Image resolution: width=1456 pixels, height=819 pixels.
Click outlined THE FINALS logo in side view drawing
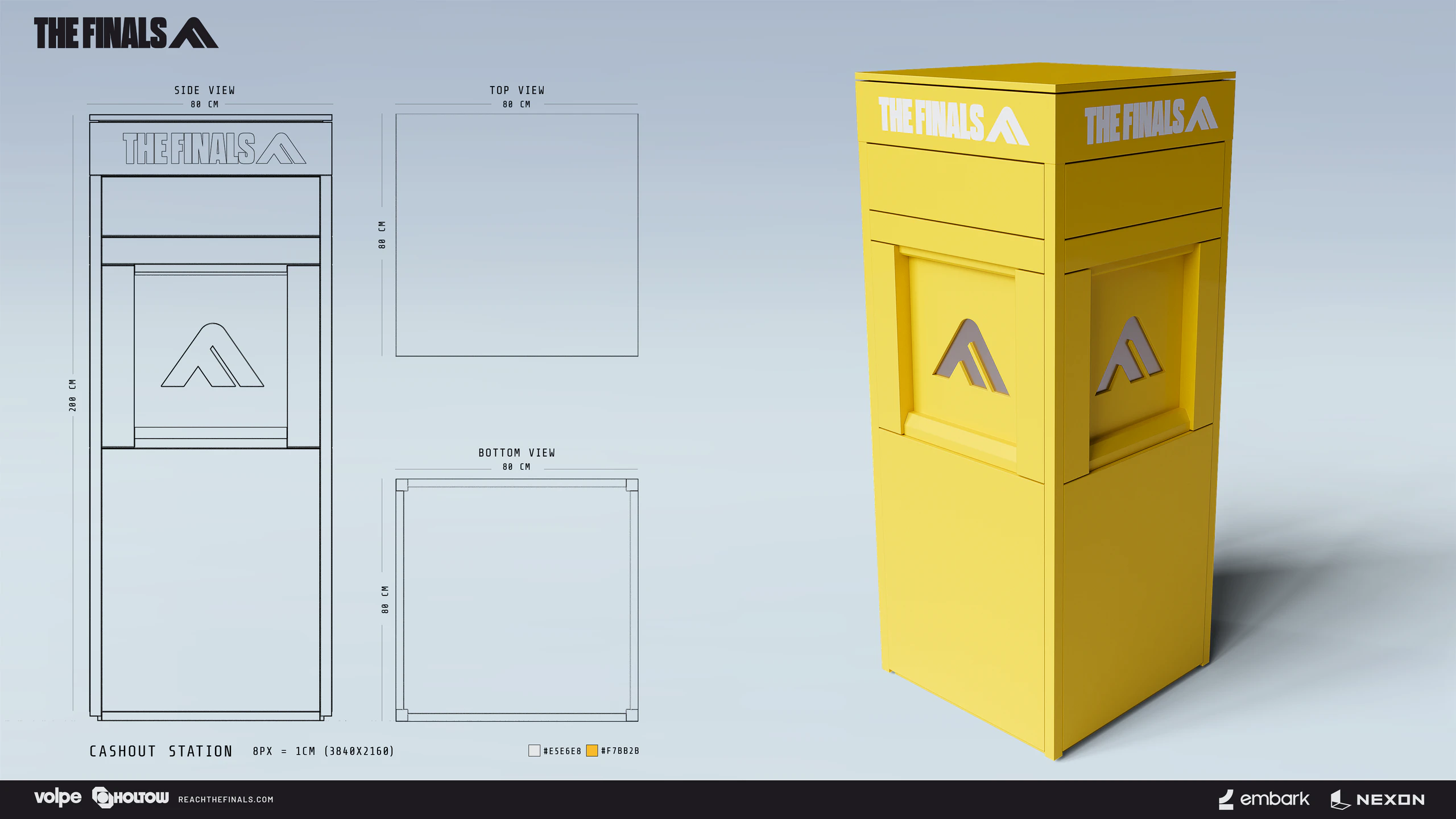click(x=214, y=148)
